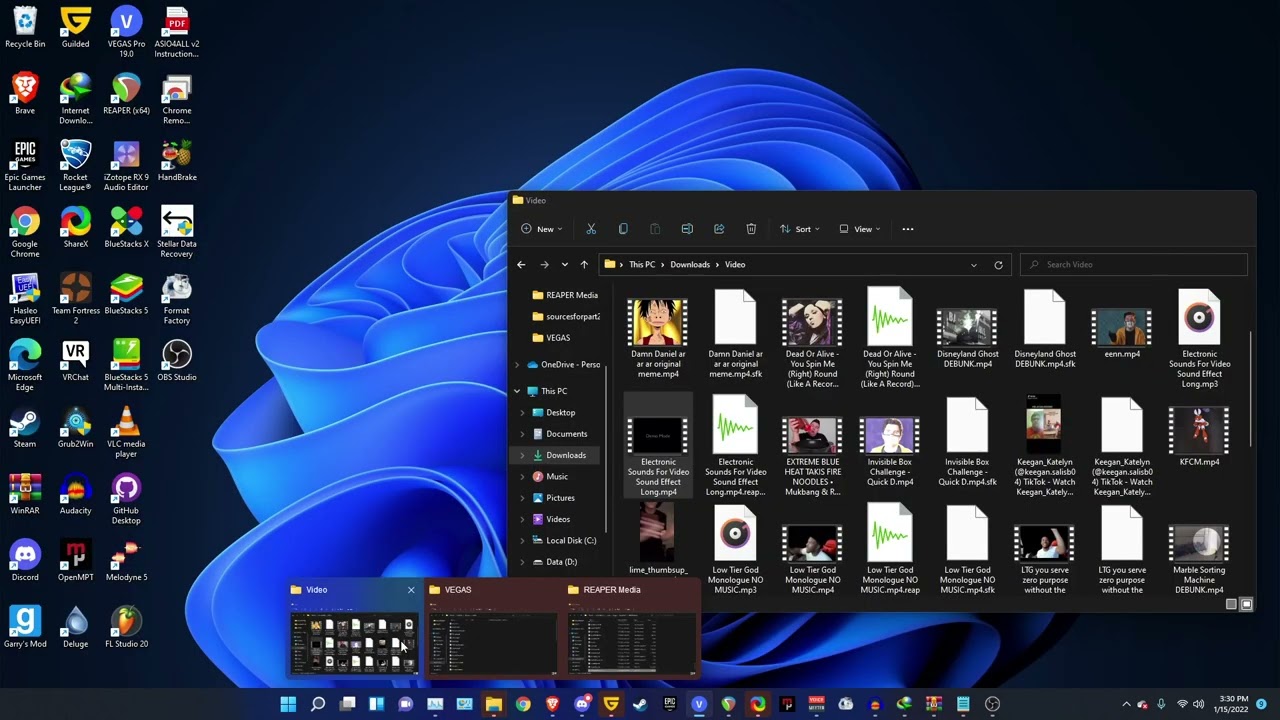Open ShareX desktop shortcut
This screenshot has width=1280, height=720.
pos(76,228)
